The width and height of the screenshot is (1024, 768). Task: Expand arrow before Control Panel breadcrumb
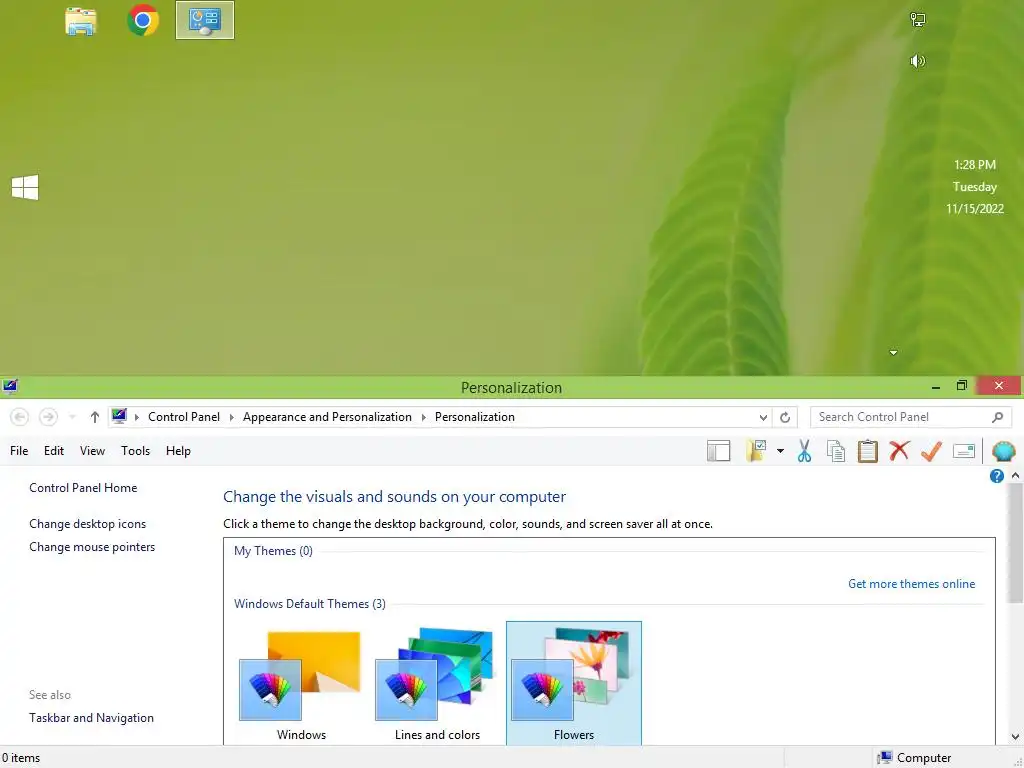click(136, 417)
